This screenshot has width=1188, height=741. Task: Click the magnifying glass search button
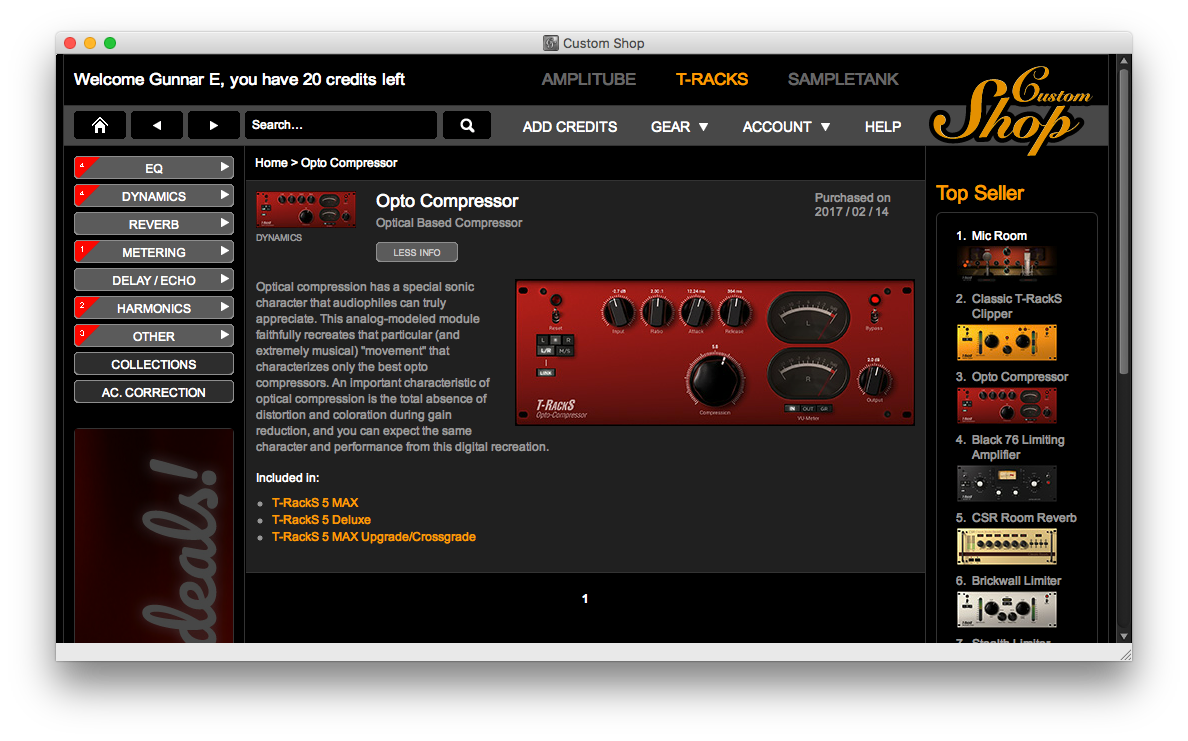click(x=467, y=125)
